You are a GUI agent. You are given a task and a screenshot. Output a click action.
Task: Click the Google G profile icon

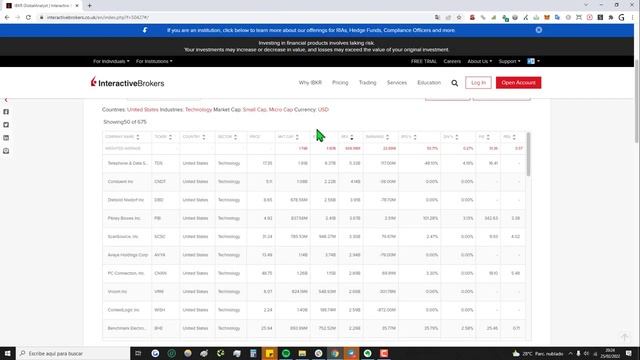pos(621,17)
